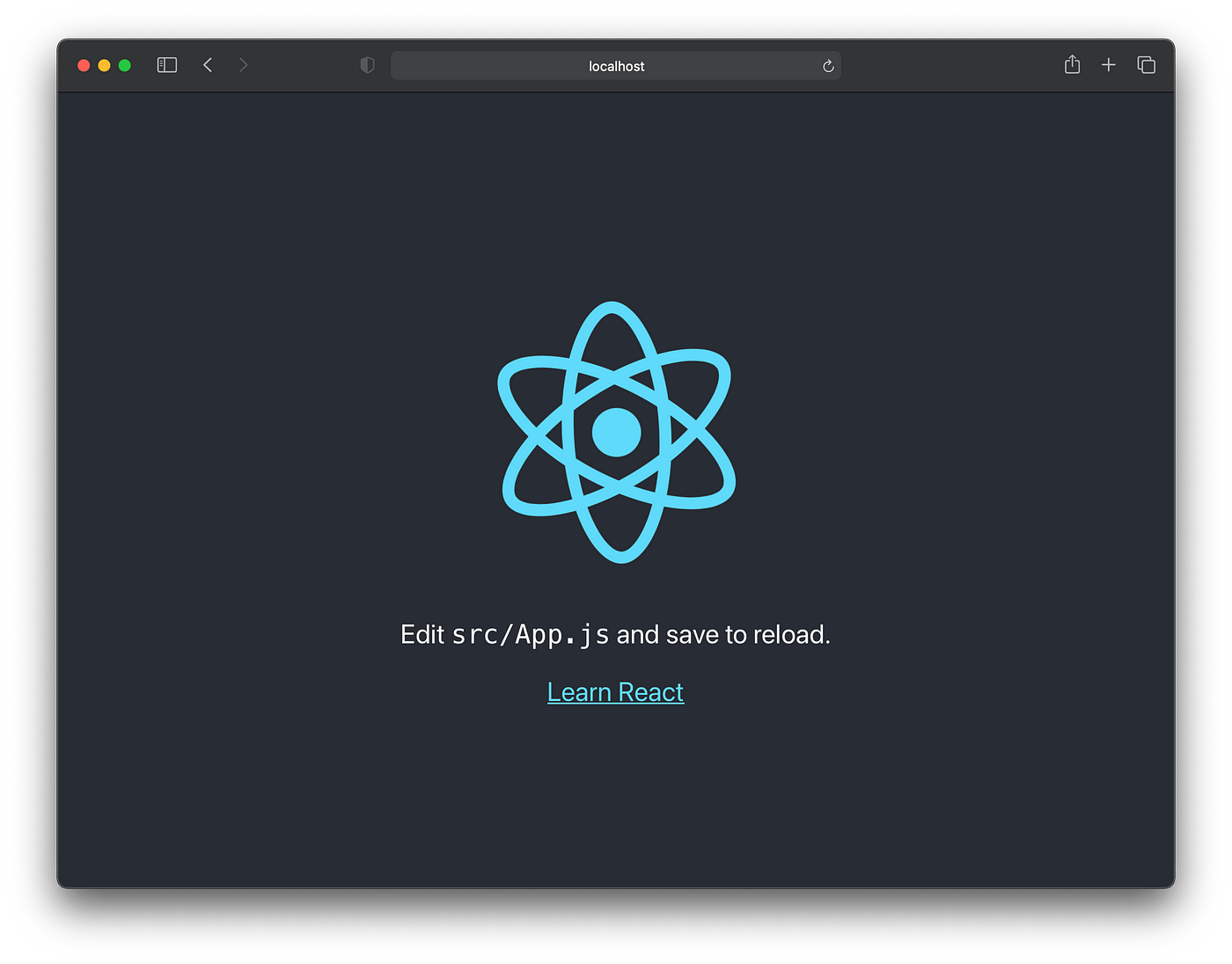This screenshot has width=1232, height=964.
Task: Enter full screen with green button
Action: tap(125, 65)
